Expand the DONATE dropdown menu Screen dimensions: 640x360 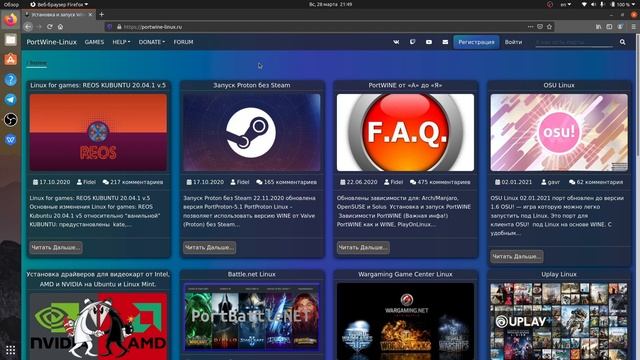pos(152,42)
